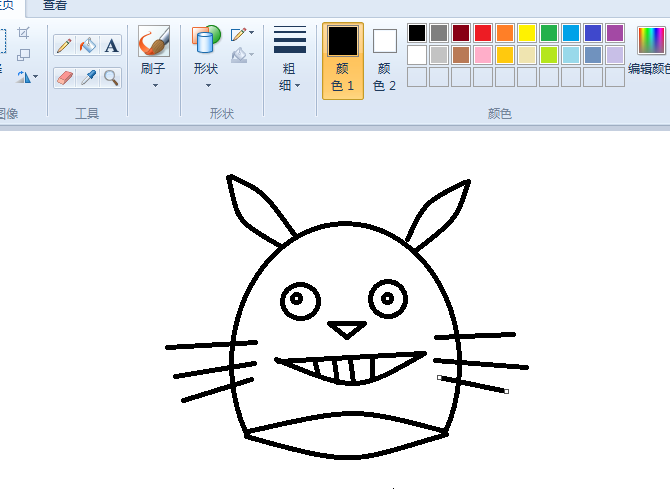Pick the light yellow (cream) swatch

pyautogui.click(x=527, y=55)
